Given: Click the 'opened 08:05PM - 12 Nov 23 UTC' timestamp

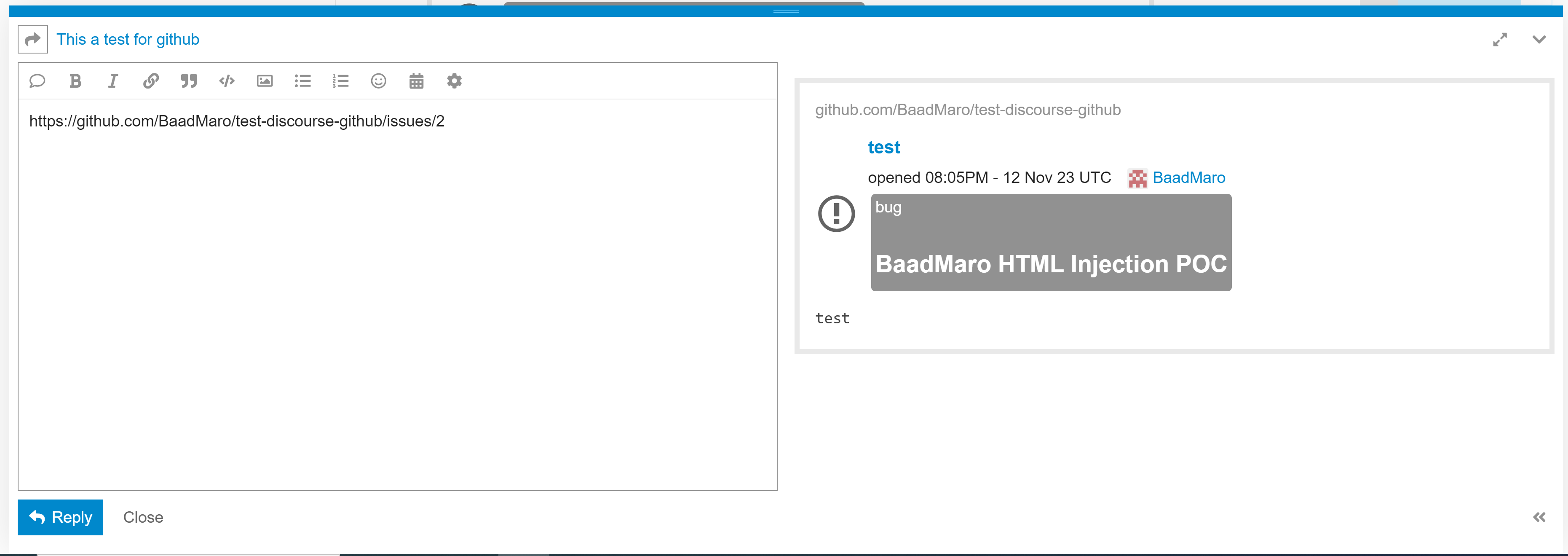Looking at the screenshot, I should pyautogui.click(x=989, y=178).
